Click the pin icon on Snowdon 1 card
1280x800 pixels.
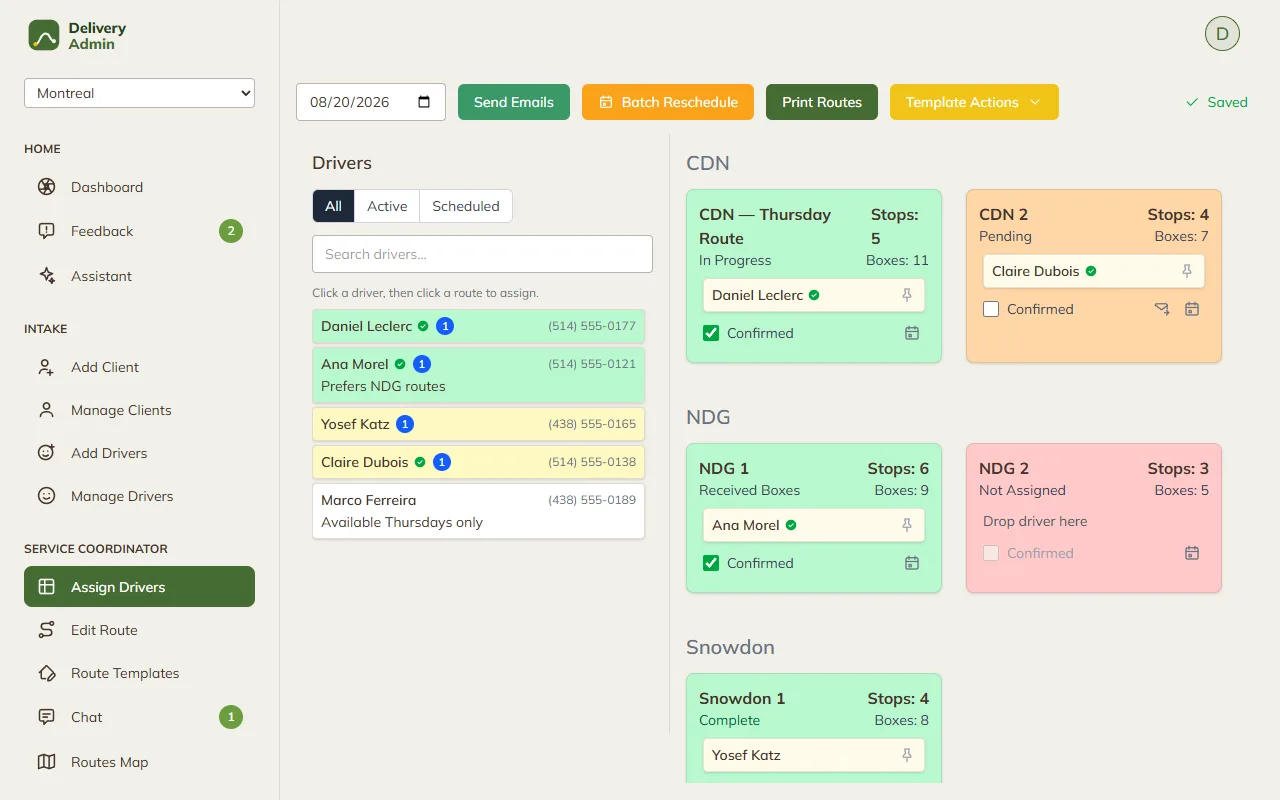(907, 755)
